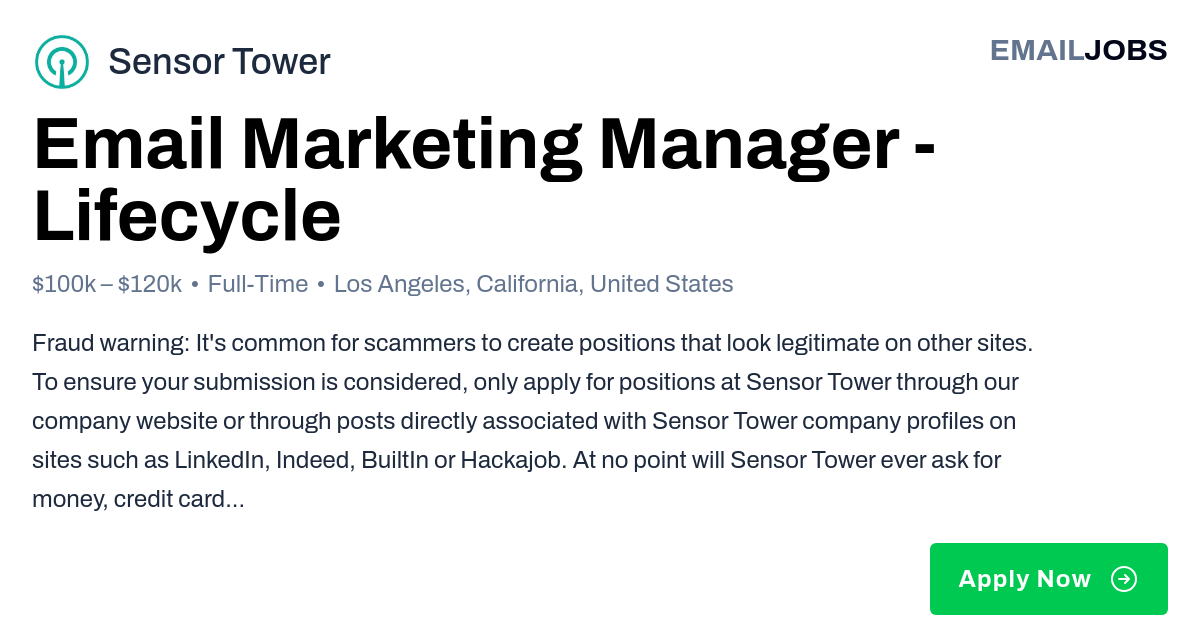The width and height of the screenshot is (1200, 630).
Task: Click the description line mentioning scammers
Action: coord(532,343)
